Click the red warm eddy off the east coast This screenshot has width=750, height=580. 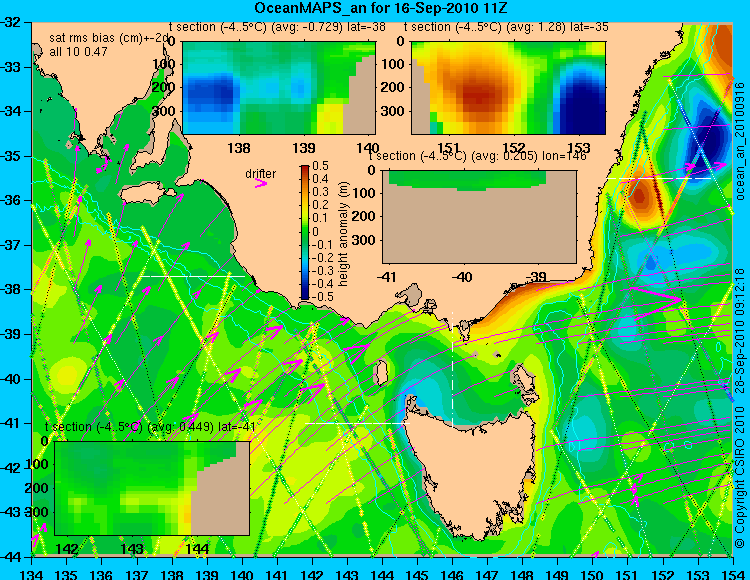point(640,196)
